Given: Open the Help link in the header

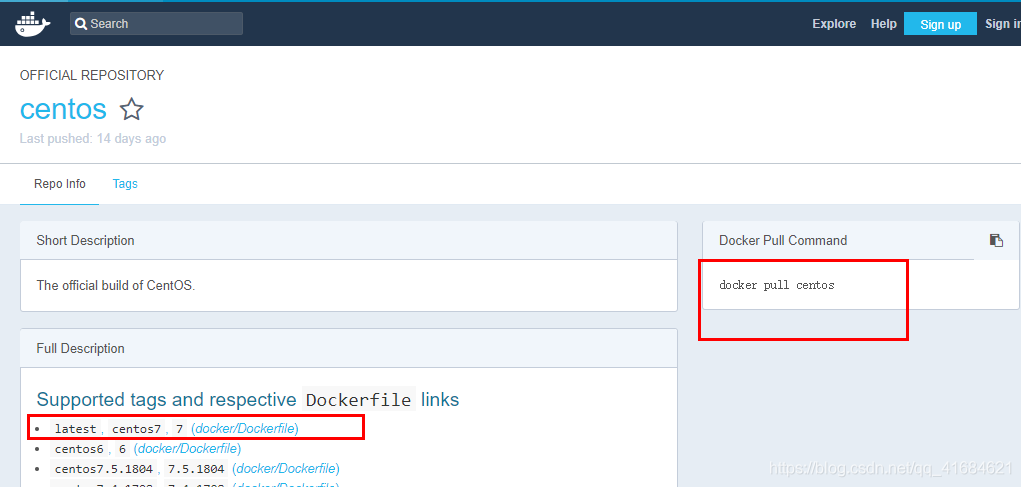Looking at the screenshot, I should click(x=884, y=23).
